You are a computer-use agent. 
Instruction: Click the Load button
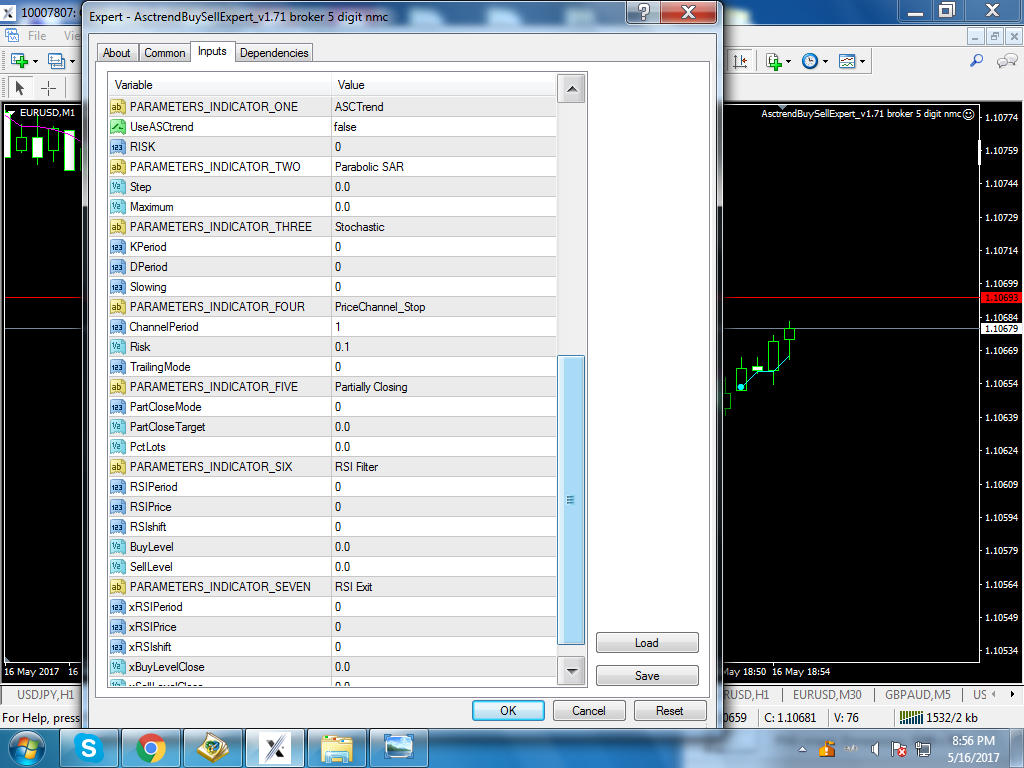tap(647, 643)
